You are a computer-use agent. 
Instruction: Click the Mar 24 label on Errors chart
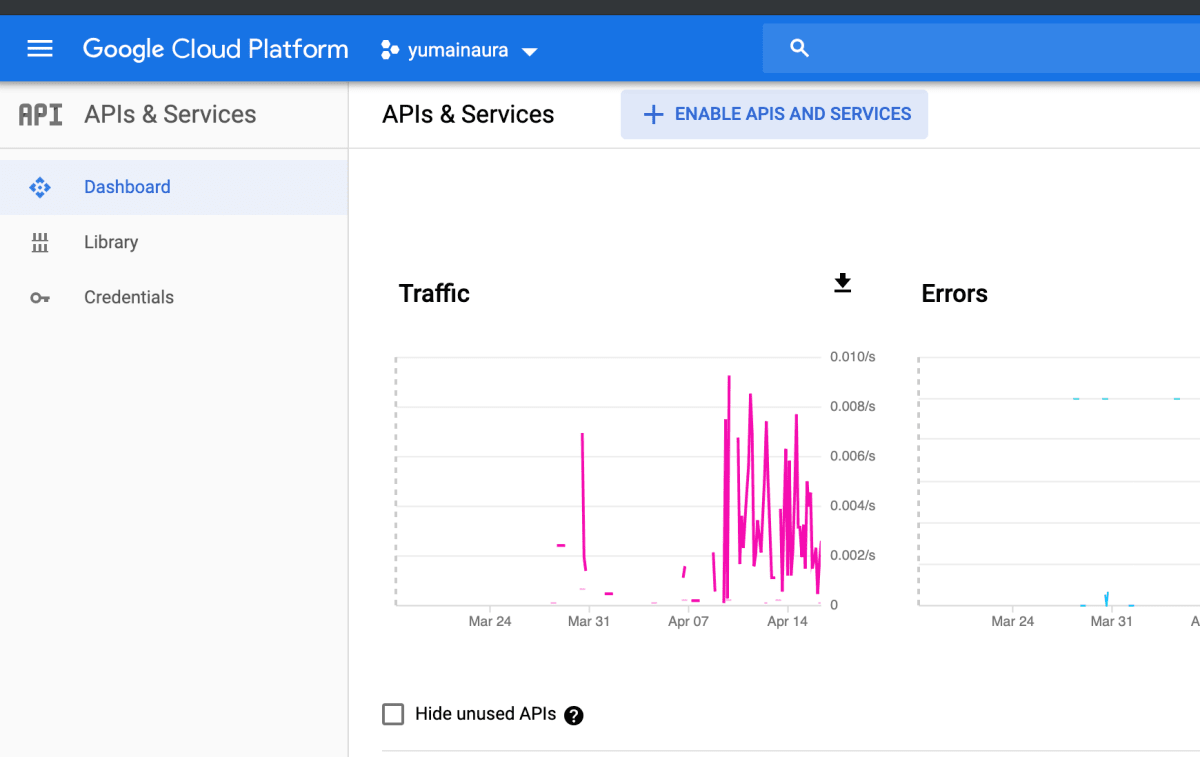click(x=1012, y=621)
